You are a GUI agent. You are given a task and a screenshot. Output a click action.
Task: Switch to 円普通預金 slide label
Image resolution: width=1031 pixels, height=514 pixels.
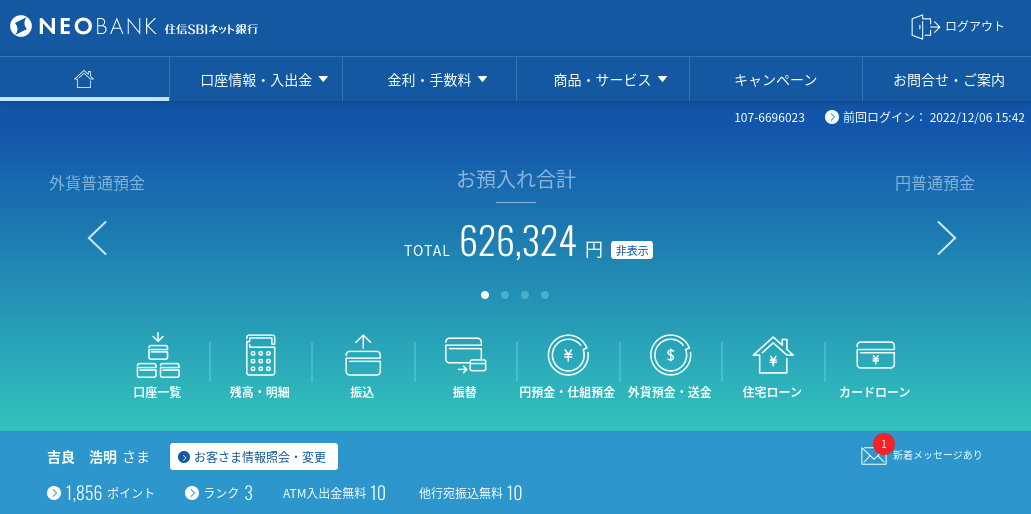tap(934, 183)
